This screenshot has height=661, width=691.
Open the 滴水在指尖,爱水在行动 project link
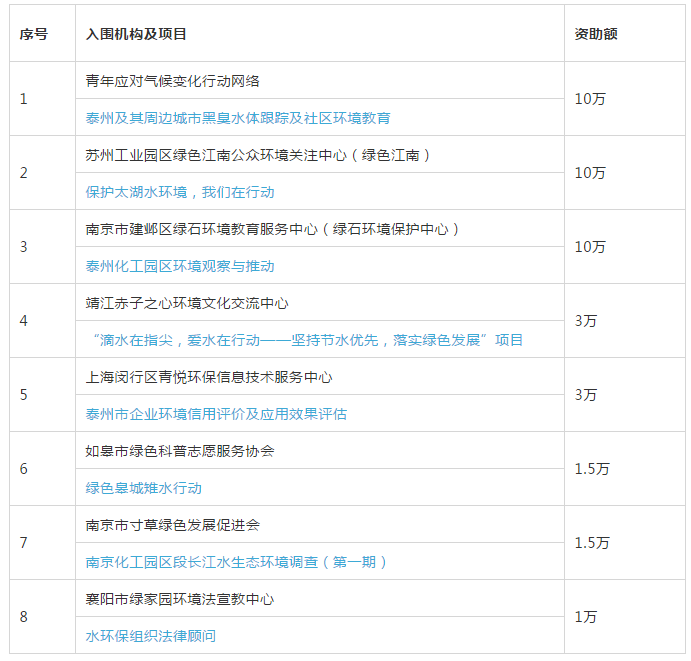(307, 340)
